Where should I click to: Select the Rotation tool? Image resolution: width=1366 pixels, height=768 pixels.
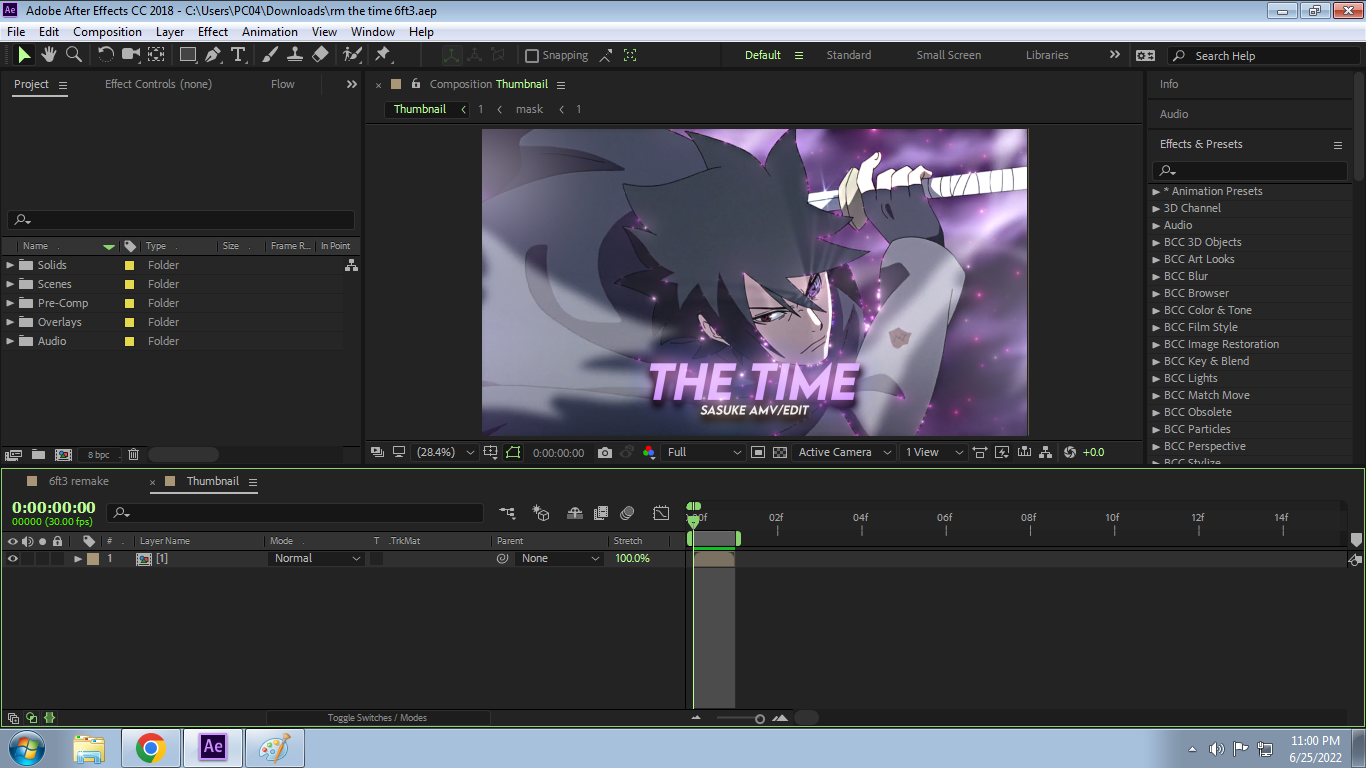(106, 55)
